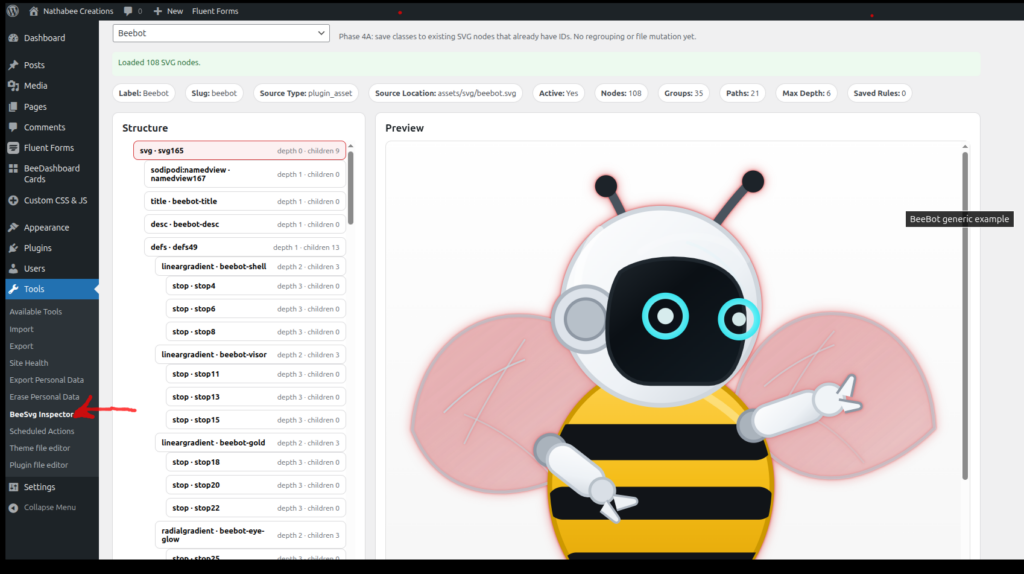Click the Posts pin icon
The height and width of the screenshot is (574, 1024).
pos(13,65)
